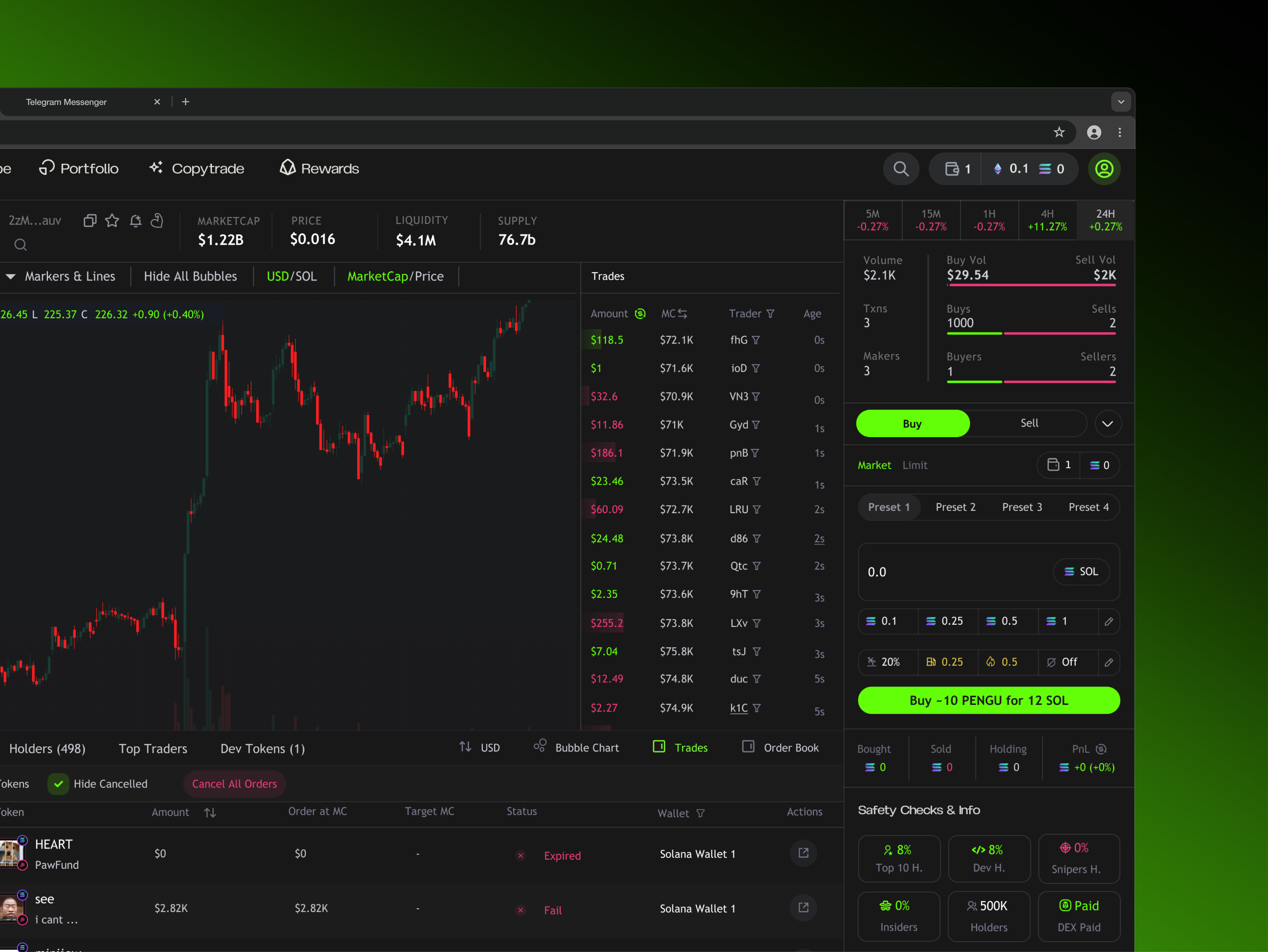Open wallet link for the HEART order
Image resolution: width=1268 pixels, height=952 pixels.
coord(803,853)
